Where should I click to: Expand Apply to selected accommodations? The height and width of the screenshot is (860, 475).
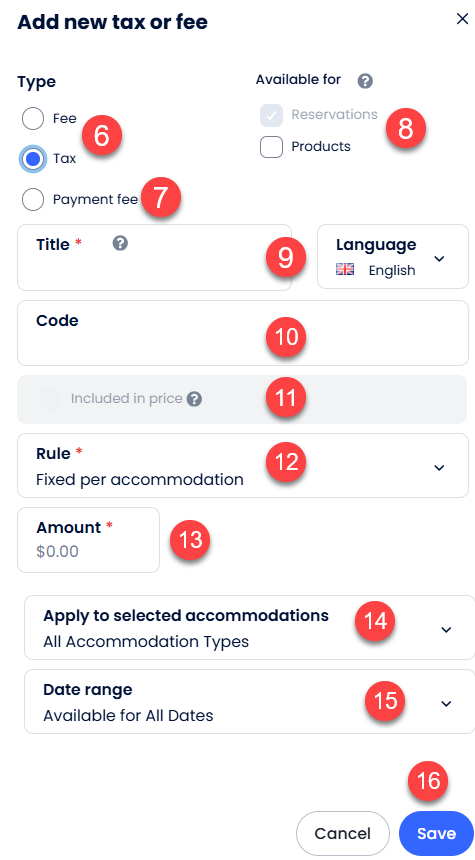[x=250, y=627]
